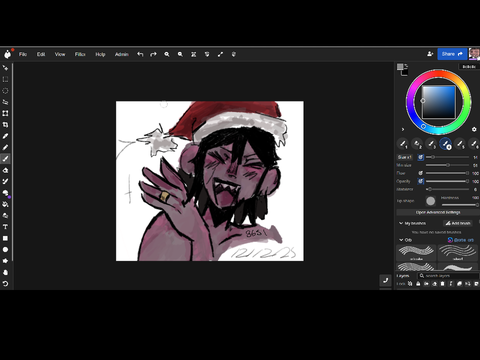
Task: Open the user avatar profile menu
Action: click(474, 54)
